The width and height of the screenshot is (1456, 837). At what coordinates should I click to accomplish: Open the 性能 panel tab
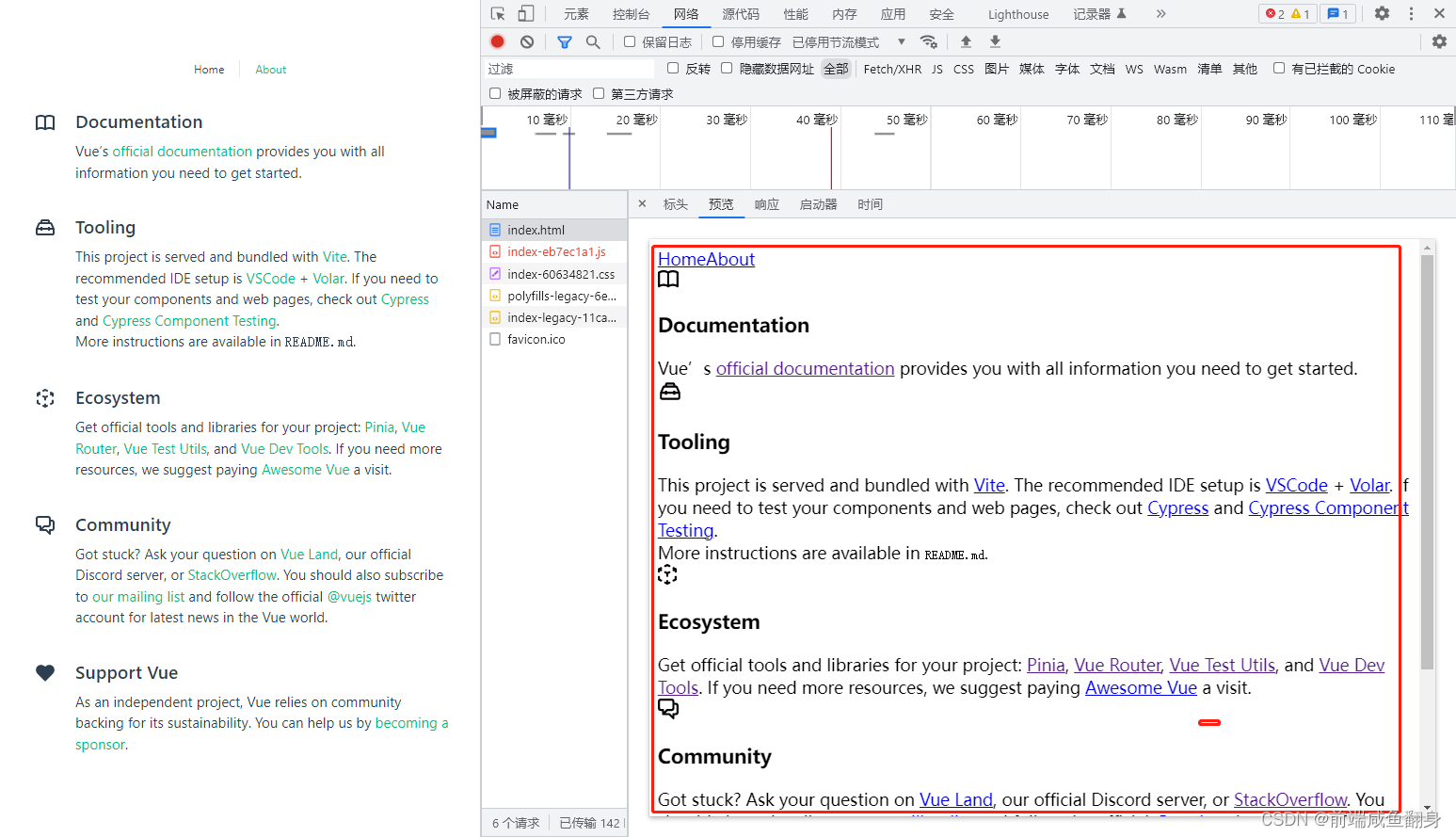pos(795,14)
